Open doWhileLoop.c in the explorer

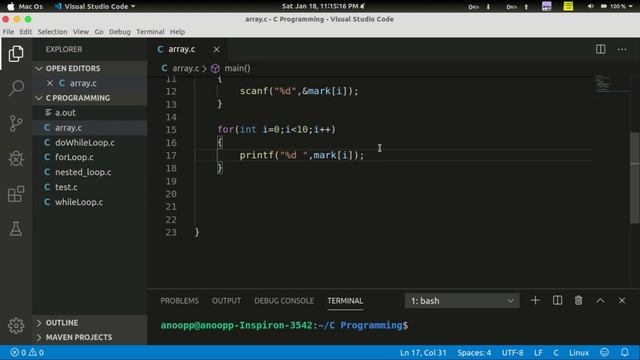90,142
